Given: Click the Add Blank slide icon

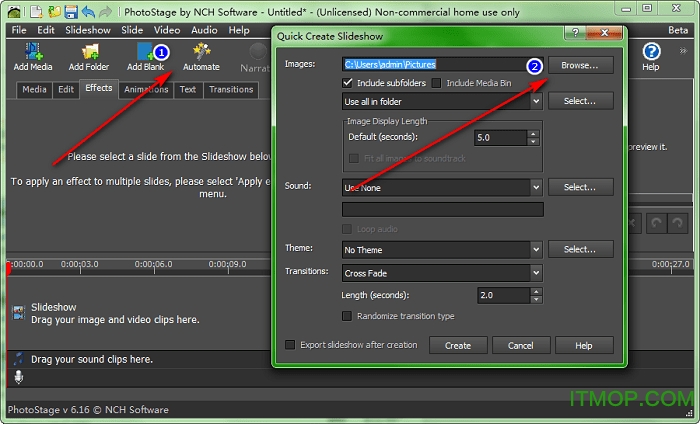Looking at the screenshot, I should [x=145, y=52].
